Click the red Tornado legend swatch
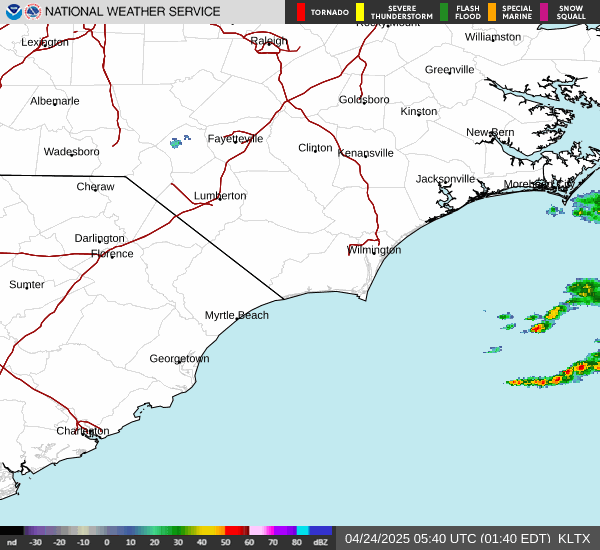Screen dimensions: 600x550 click(301, 12)
